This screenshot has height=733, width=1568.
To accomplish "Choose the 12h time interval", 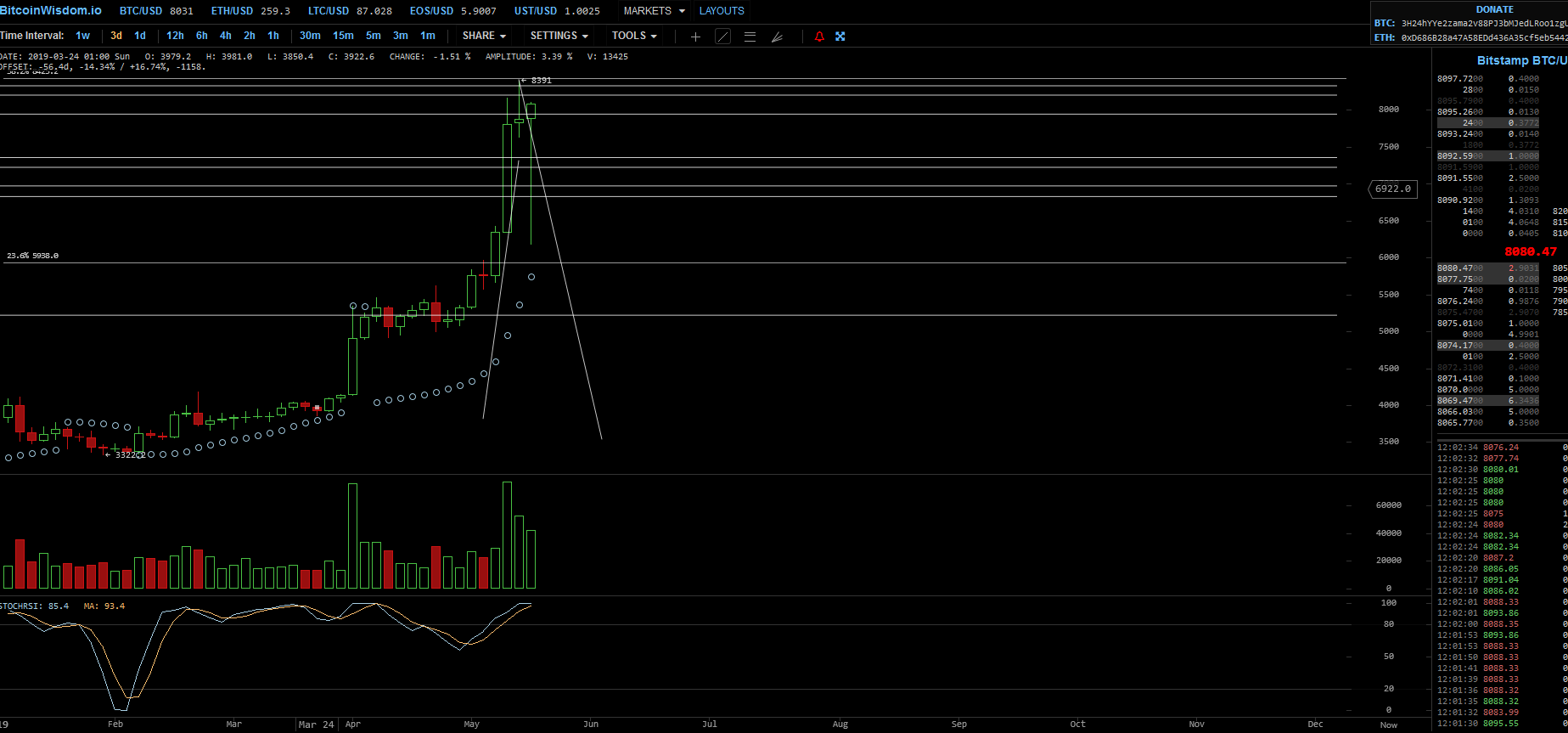I will (x=175, y=36).
